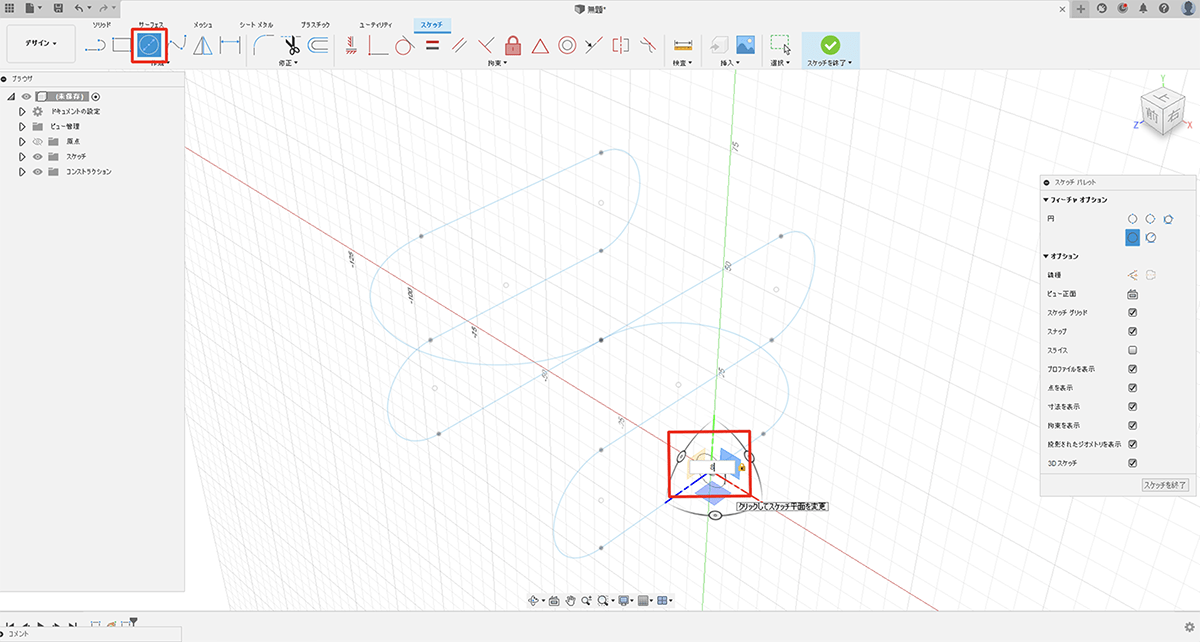1200x642 pixels.
Task: Click the ViewCube front face (前)
Action: coord(1153,117)
